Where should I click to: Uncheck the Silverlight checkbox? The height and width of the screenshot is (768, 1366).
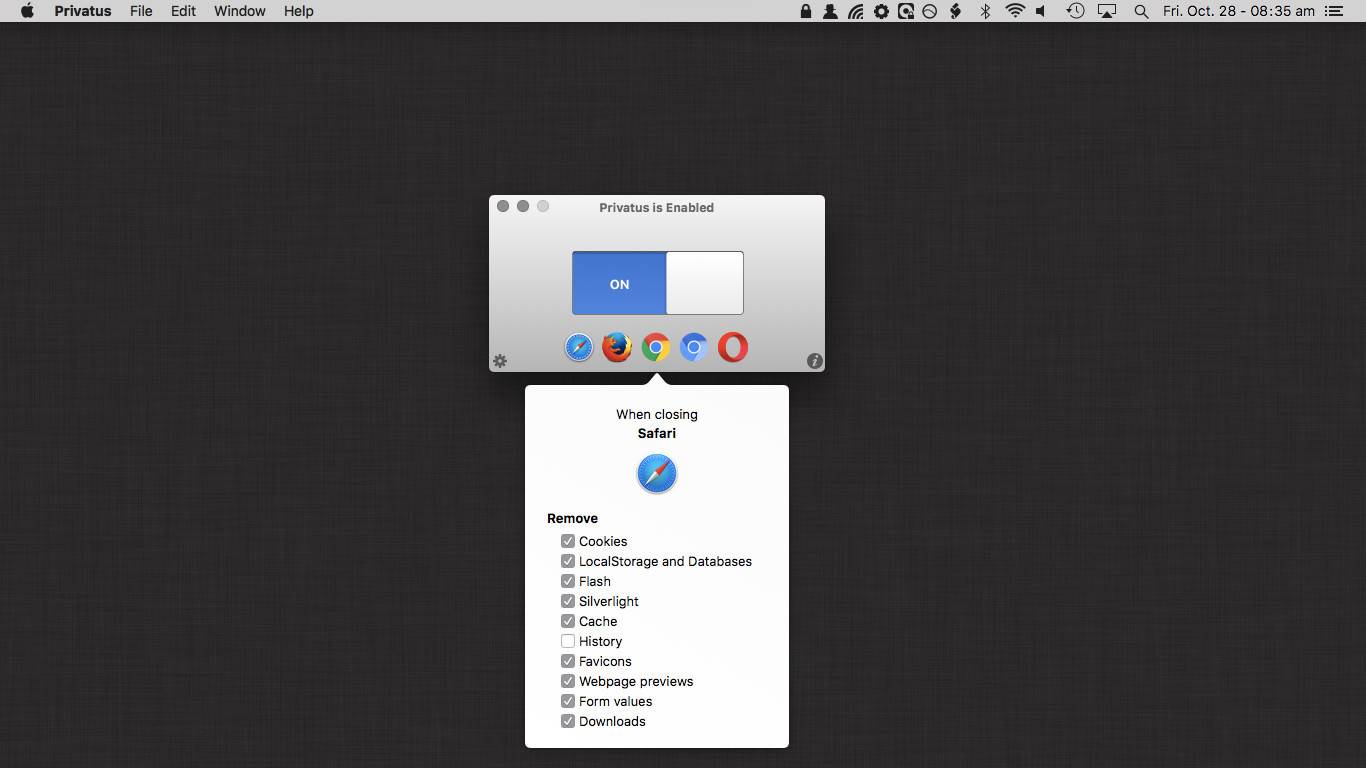click(568, 601)
